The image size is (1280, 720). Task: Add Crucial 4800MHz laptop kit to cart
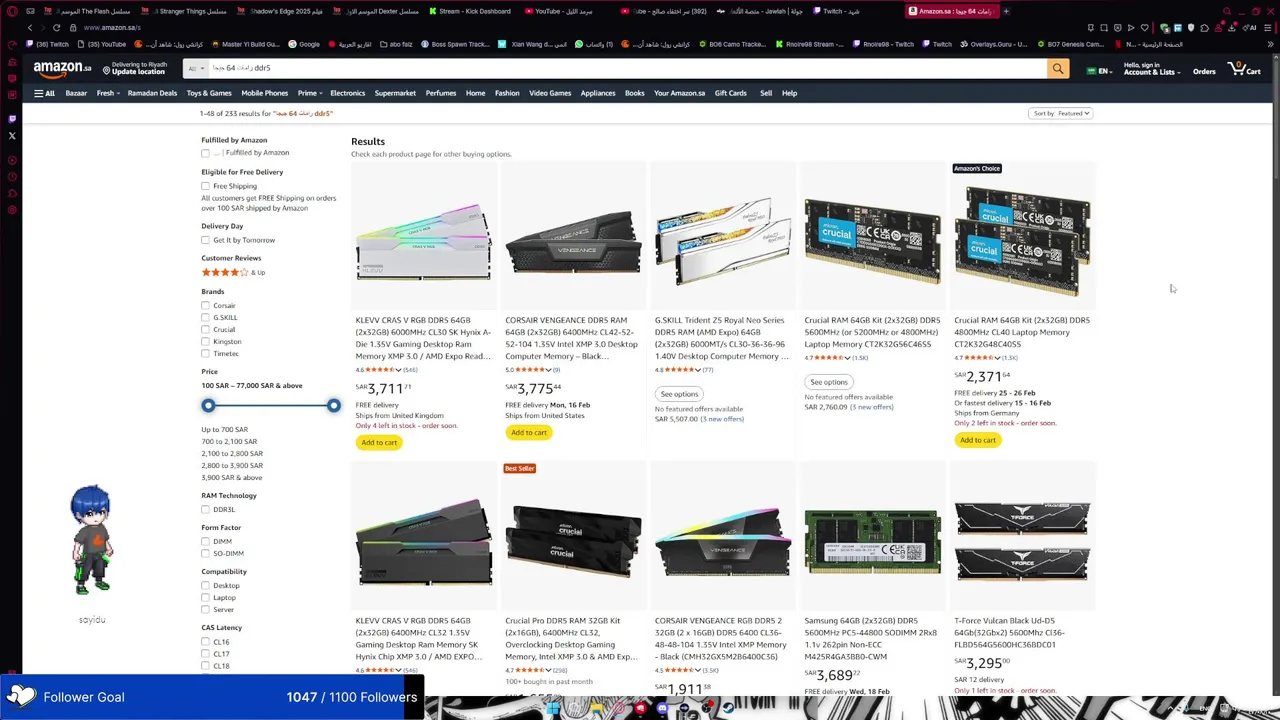click(978, 440)
